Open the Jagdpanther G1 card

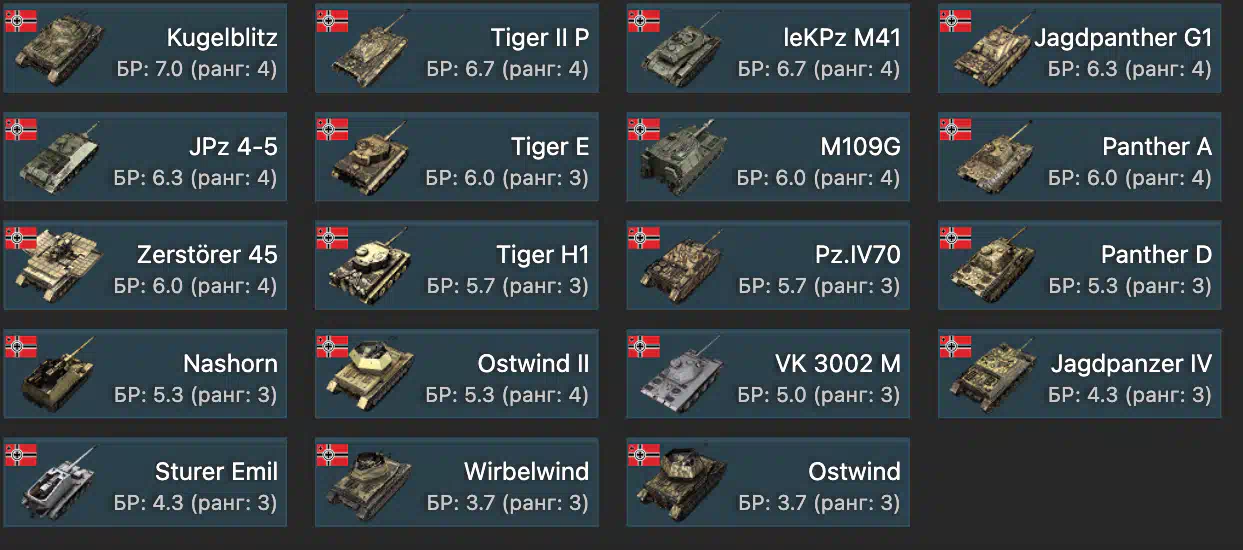click(1079, 48)
